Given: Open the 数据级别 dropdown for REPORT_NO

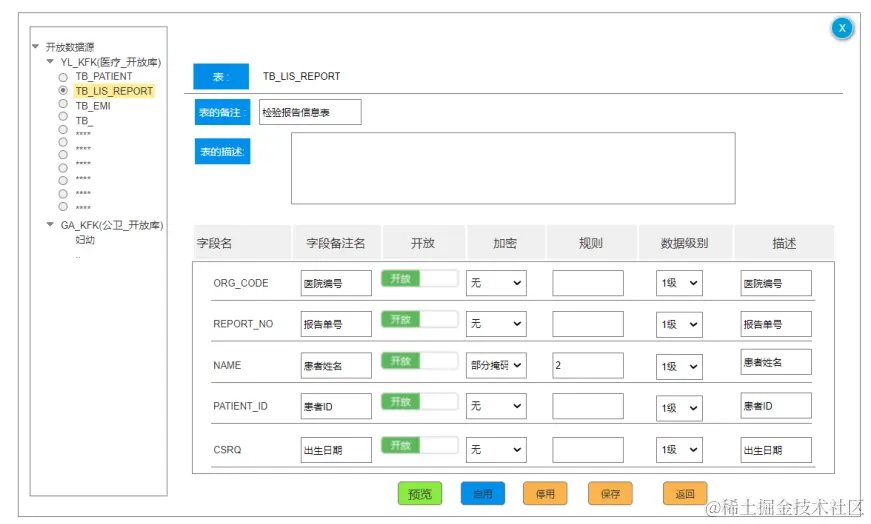Looking at the screenshot, I should click(679, 325).
